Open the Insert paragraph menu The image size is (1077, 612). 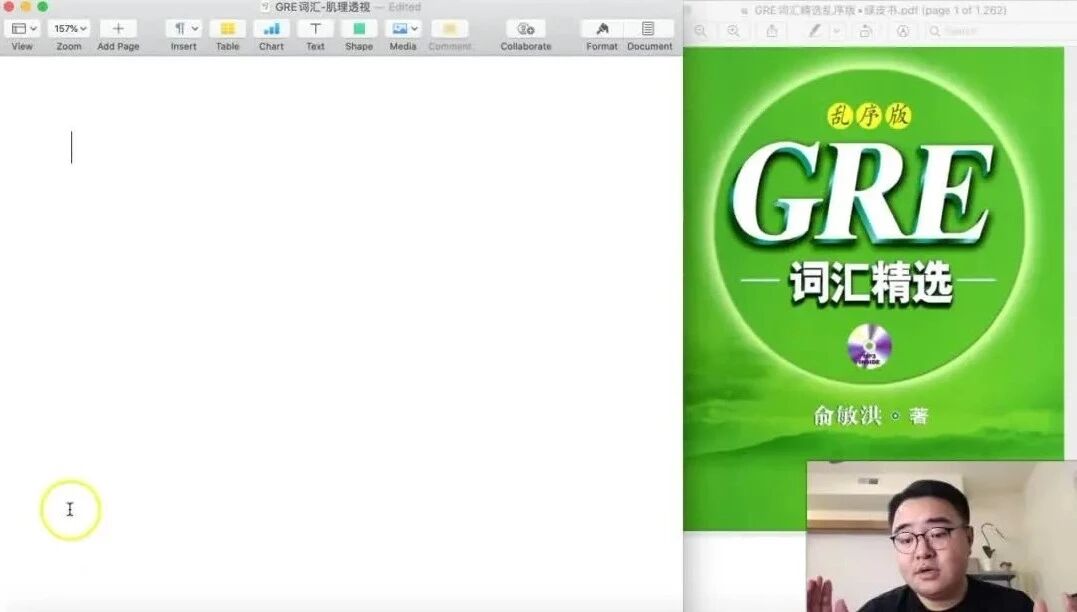pos(184,29)
